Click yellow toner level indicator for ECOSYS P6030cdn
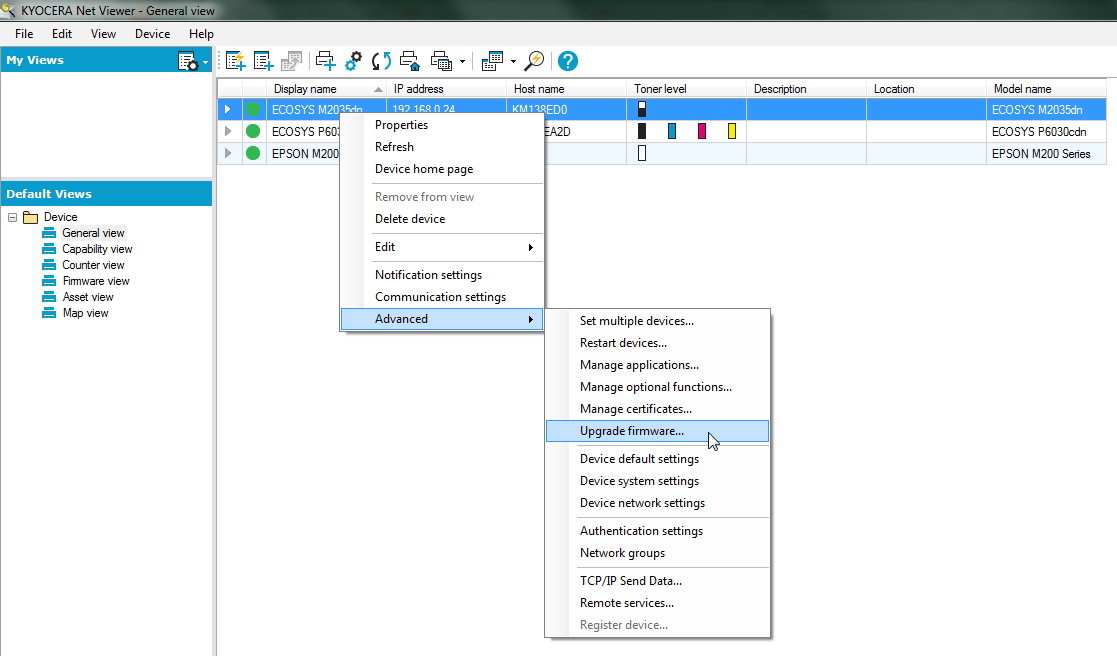This screenshot has height=656, width=1117. pos(732,131)
